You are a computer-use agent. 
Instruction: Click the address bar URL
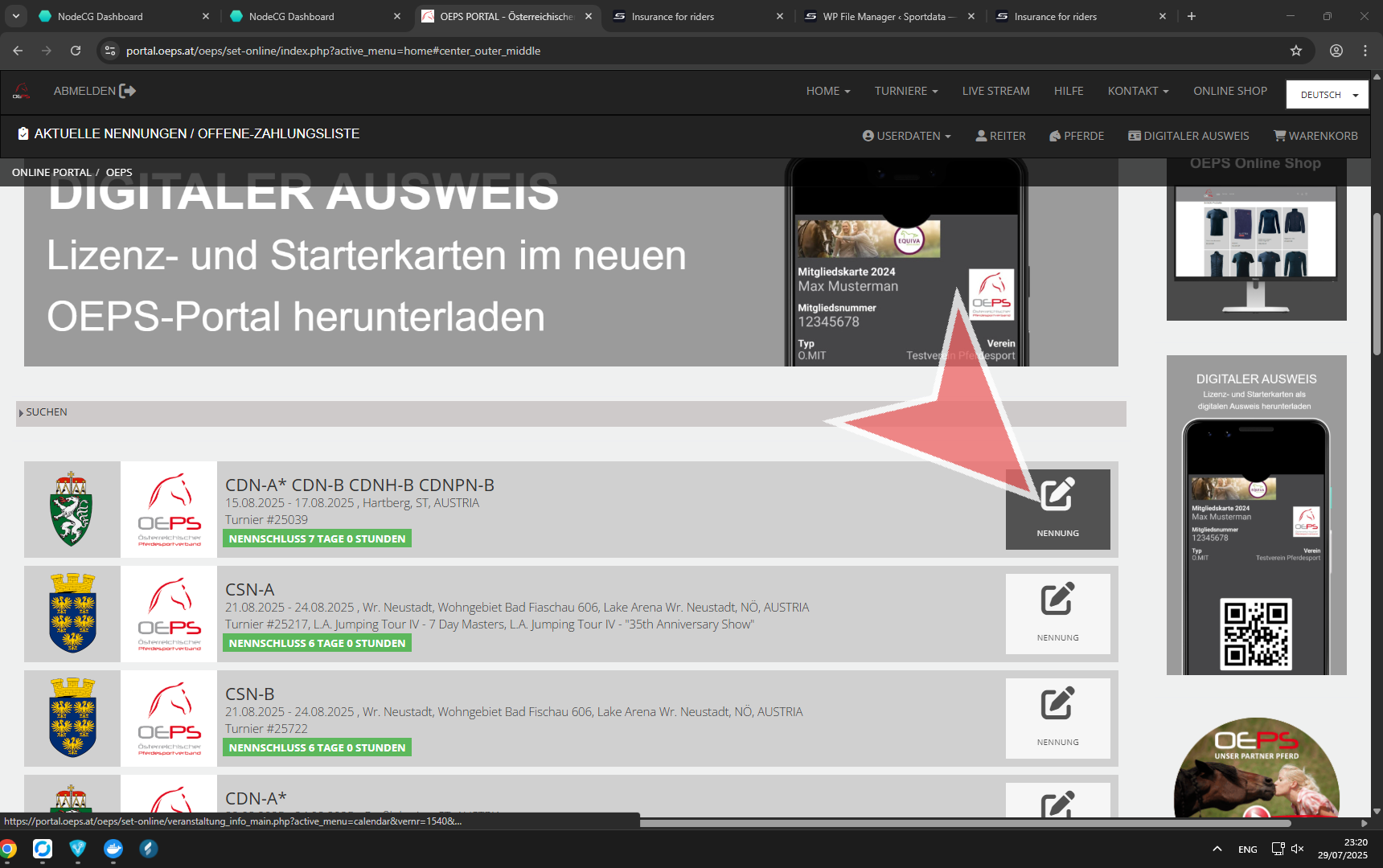pos(333,51)
